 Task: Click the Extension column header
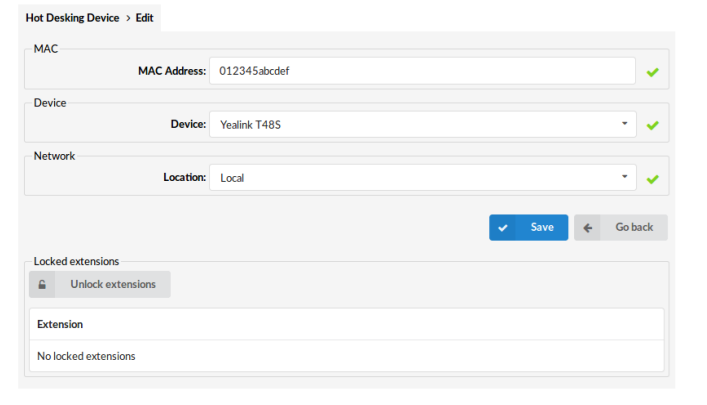[x=60, y=324]
